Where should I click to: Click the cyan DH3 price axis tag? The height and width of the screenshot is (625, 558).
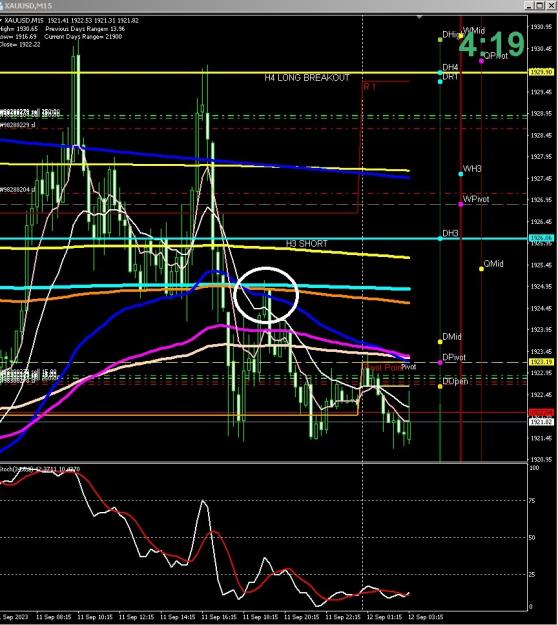point(541,238)
